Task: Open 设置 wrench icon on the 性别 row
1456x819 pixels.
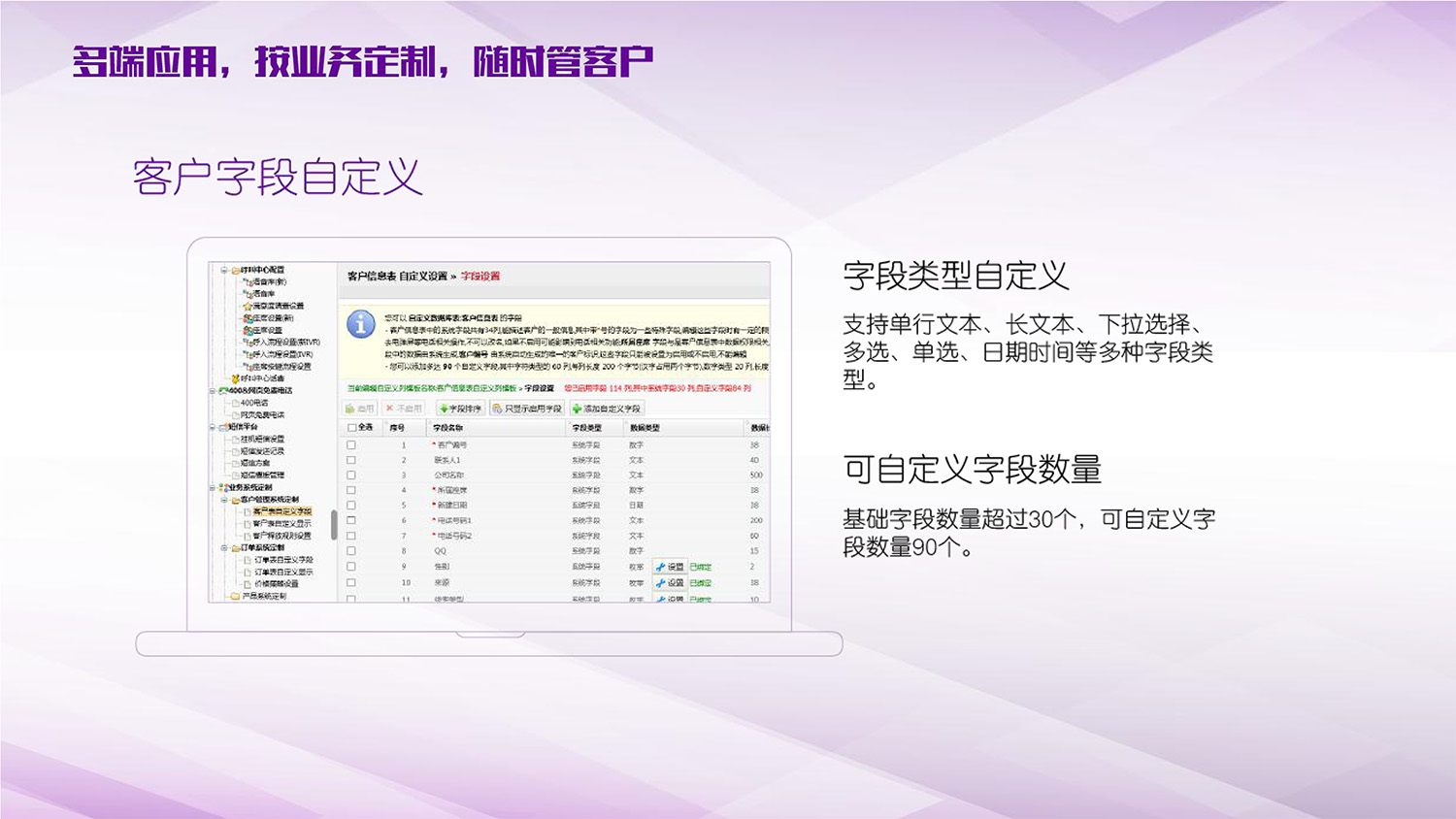Action: (660, 567)
